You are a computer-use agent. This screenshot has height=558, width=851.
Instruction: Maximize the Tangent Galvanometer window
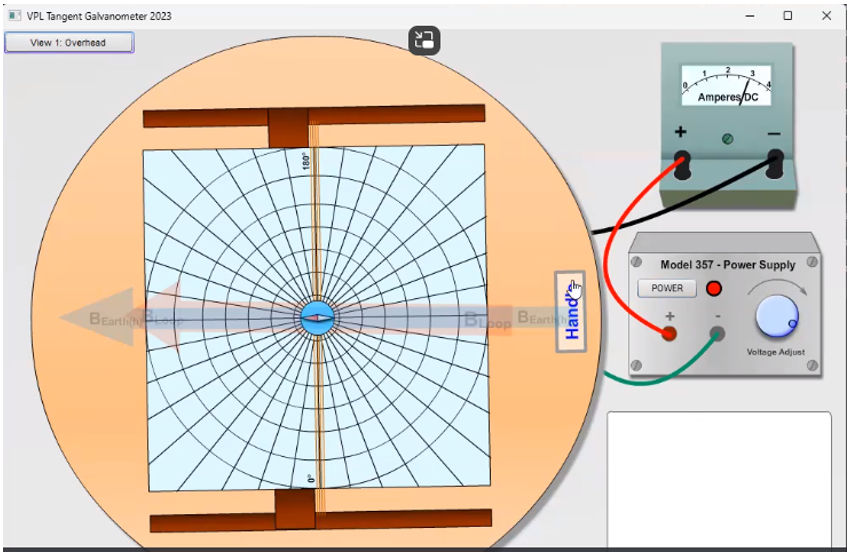click(x=788, y=16)
